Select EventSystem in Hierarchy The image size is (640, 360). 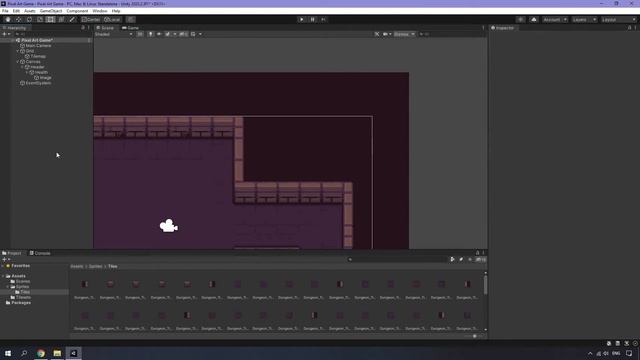pyautogui.click(x=38, y=83)
